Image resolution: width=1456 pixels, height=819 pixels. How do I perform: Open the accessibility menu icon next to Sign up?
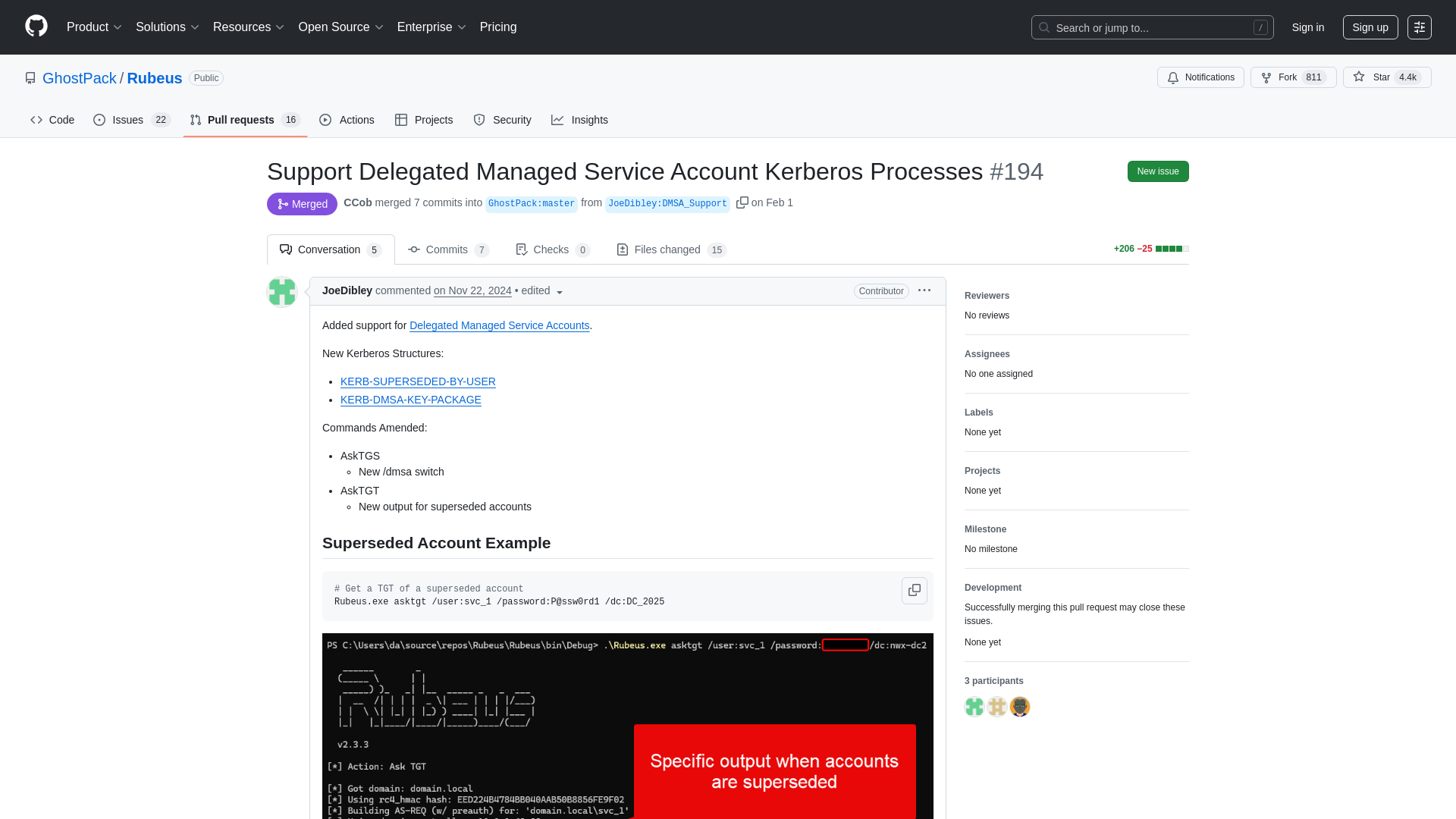tap(1420, 27)
